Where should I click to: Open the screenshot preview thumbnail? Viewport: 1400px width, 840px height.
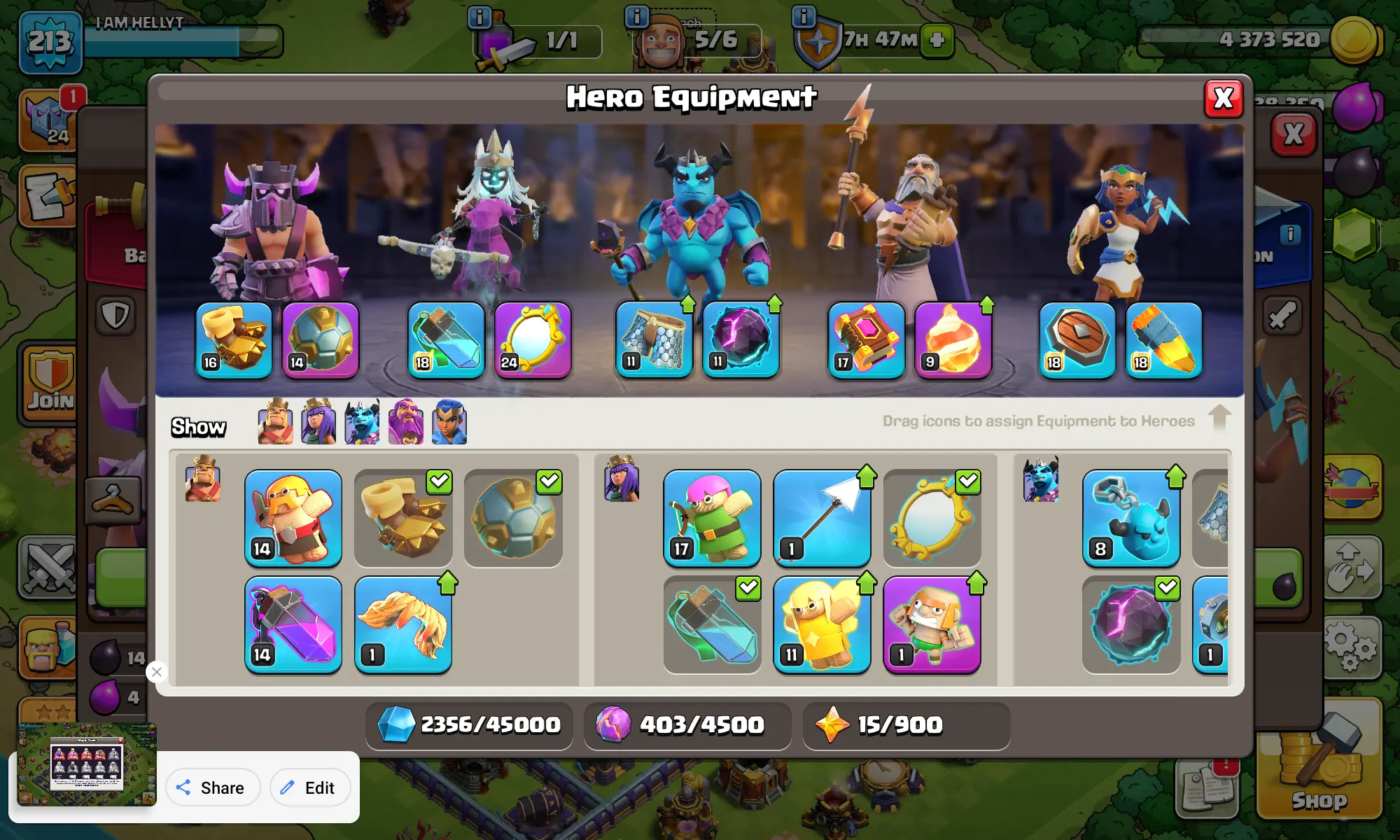pos(87,764)
